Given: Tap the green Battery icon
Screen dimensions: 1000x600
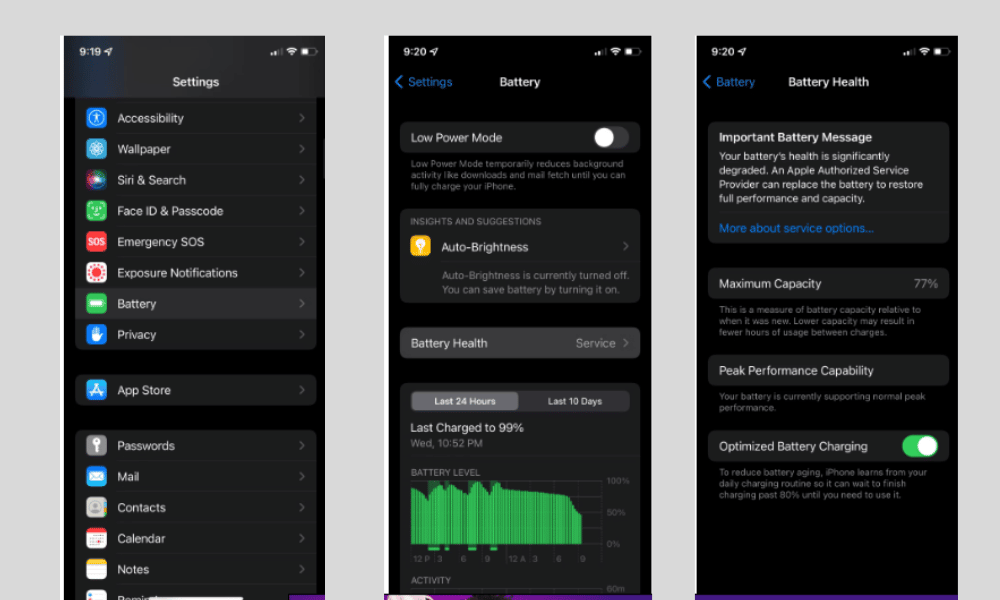Looking at the screenshot, I should pos(96,304).
